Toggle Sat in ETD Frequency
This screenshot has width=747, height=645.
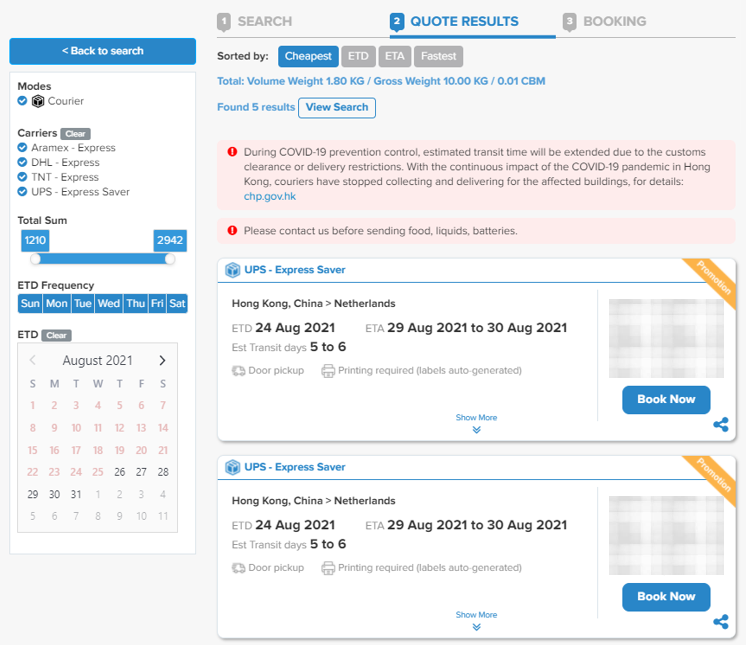[177, 303]
